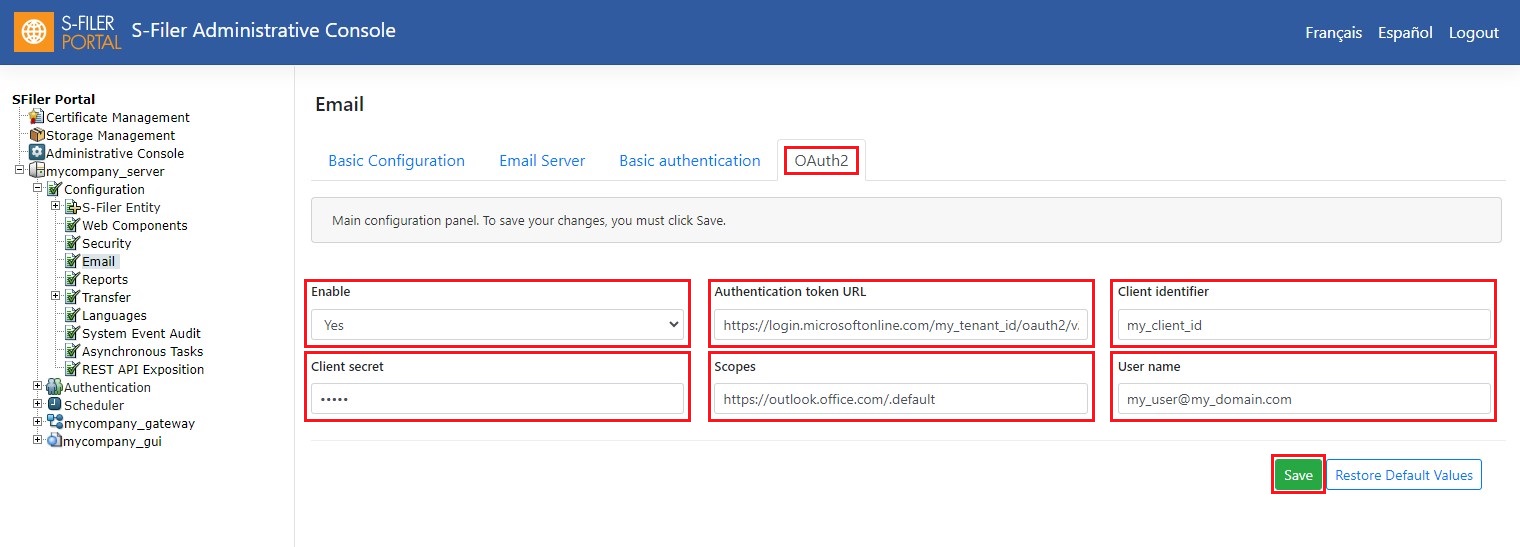Click the Logout link
Image resolution: width=1520 pixels, height=547 pixels.
[x=1474, y=33]
